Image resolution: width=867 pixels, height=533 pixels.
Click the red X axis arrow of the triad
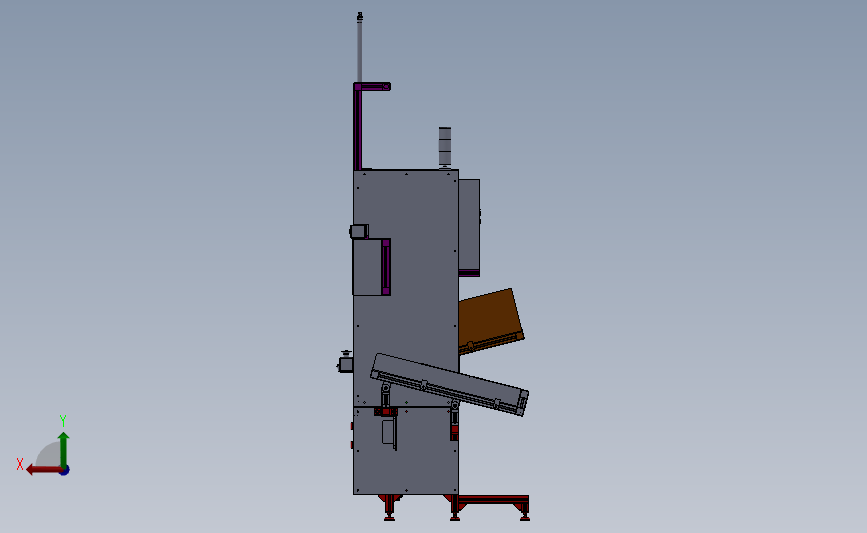point(43,470)
